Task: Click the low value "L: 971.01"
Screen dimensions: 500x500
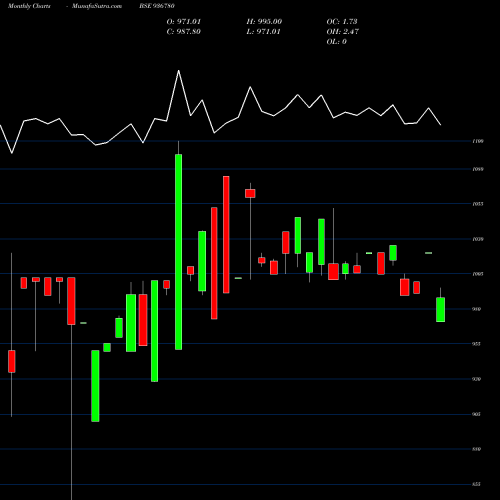Action: pos(263,32)
